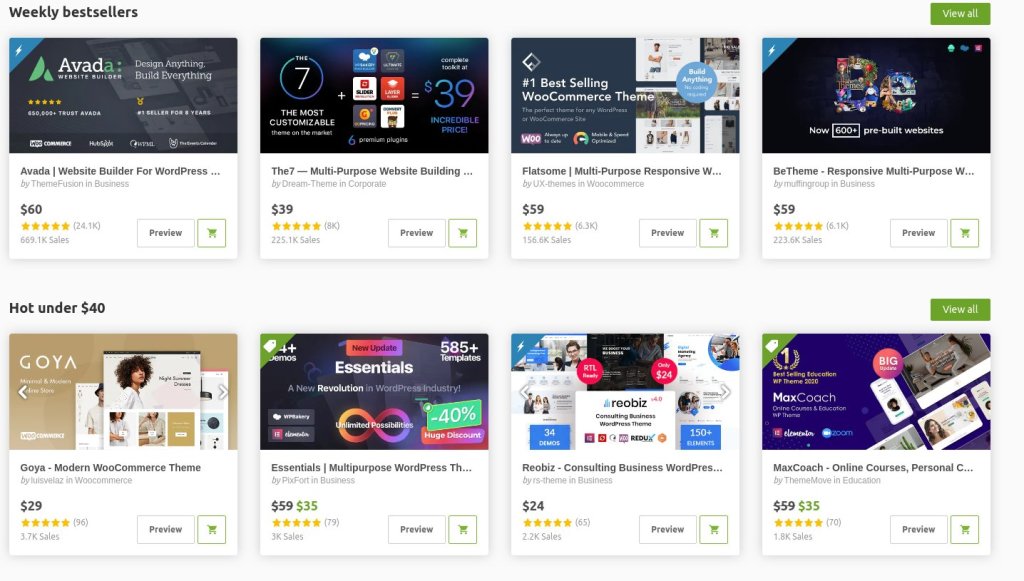Show next Goya preview image
This screenshot has width=1024, height=581.
tap(223, 392)
